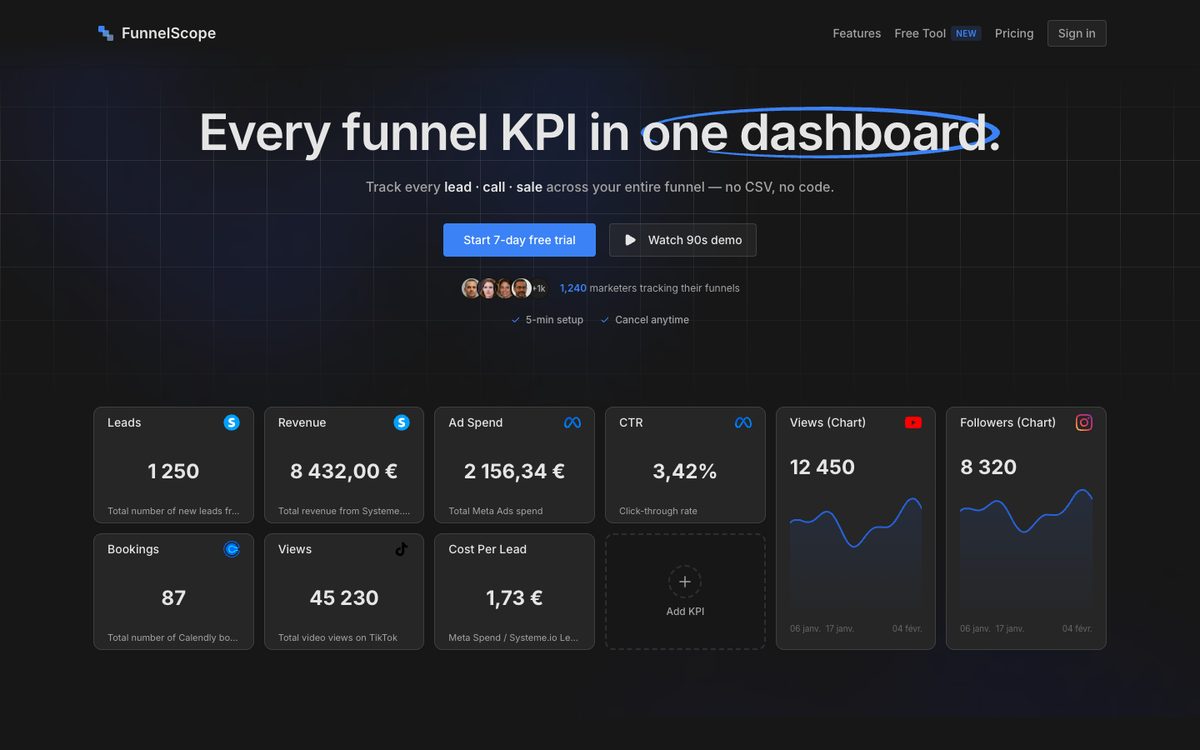Click the Views (Chart) card title

click(828, 423)
